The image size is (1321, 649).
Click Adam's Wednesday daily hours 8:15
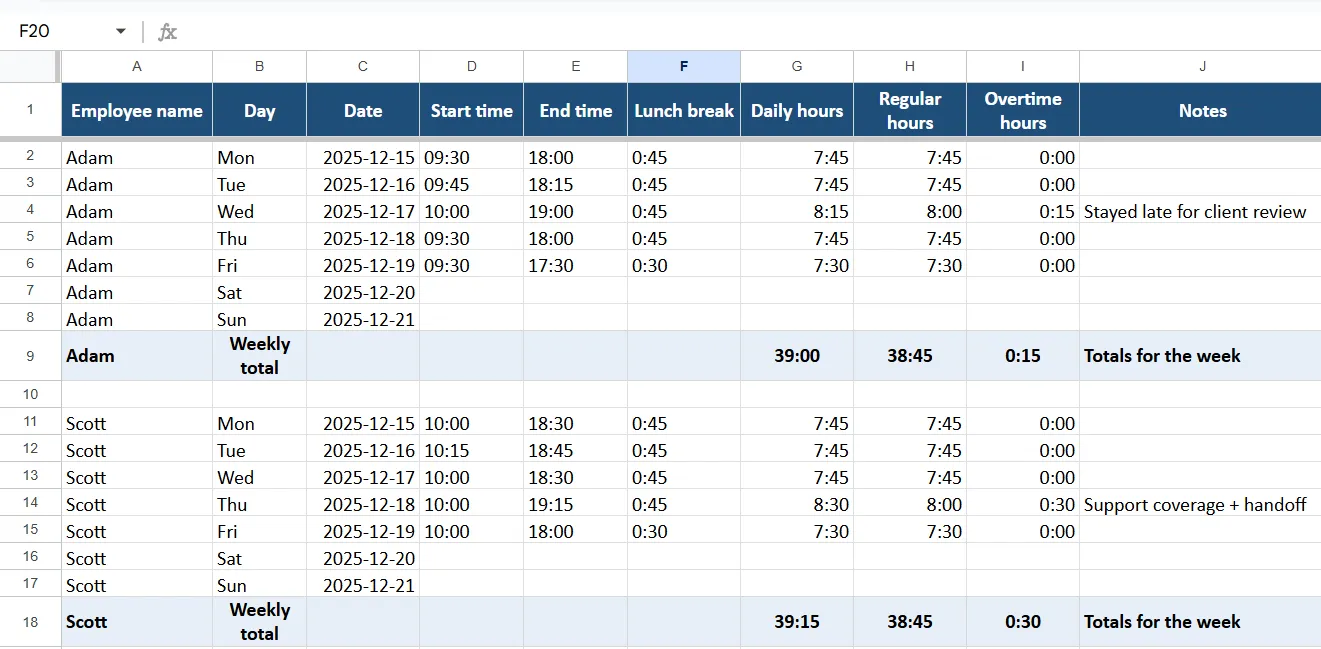(x=797, y=211)
